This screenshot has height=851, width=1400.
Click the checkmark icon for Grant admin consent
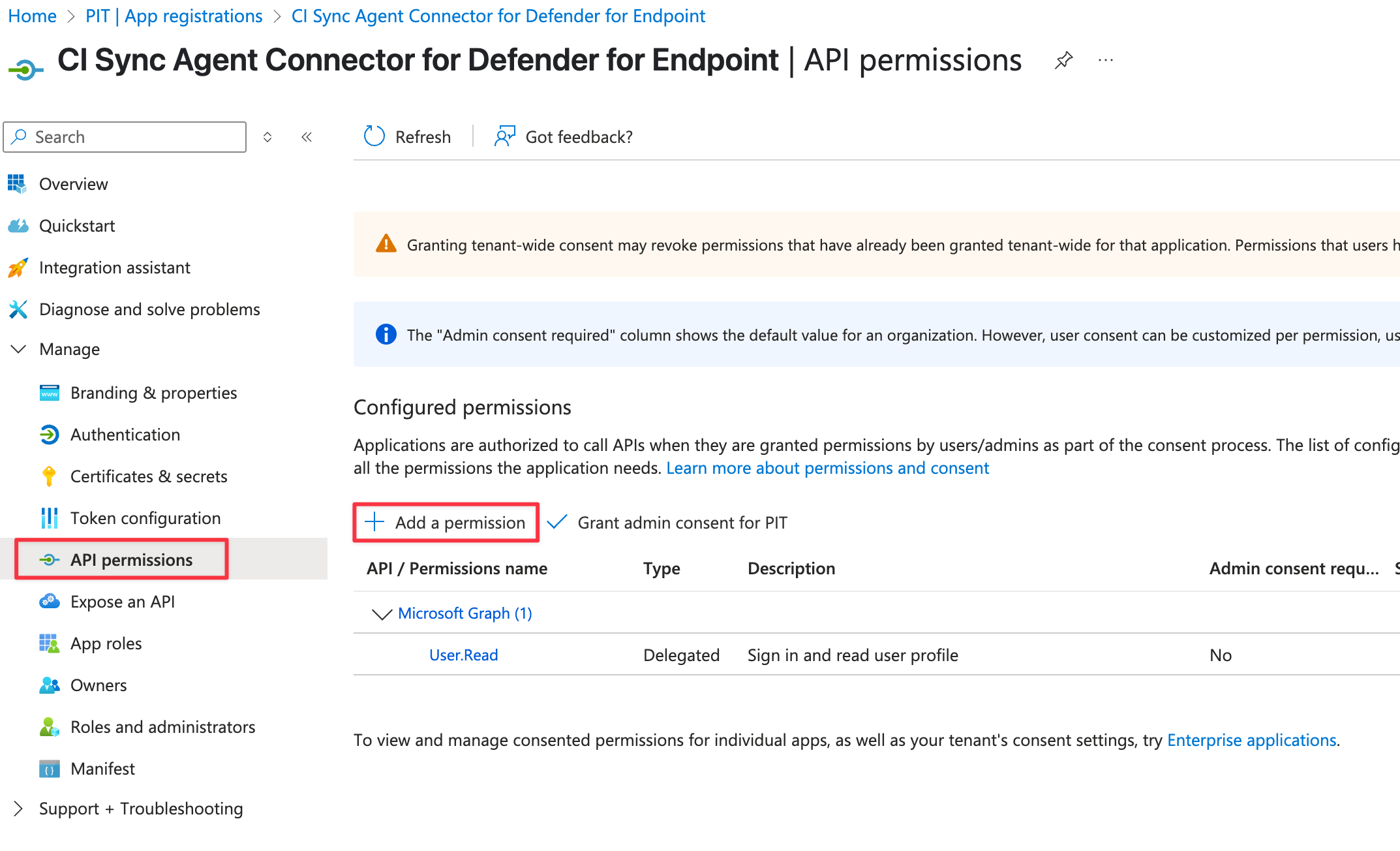click(557, 522)
